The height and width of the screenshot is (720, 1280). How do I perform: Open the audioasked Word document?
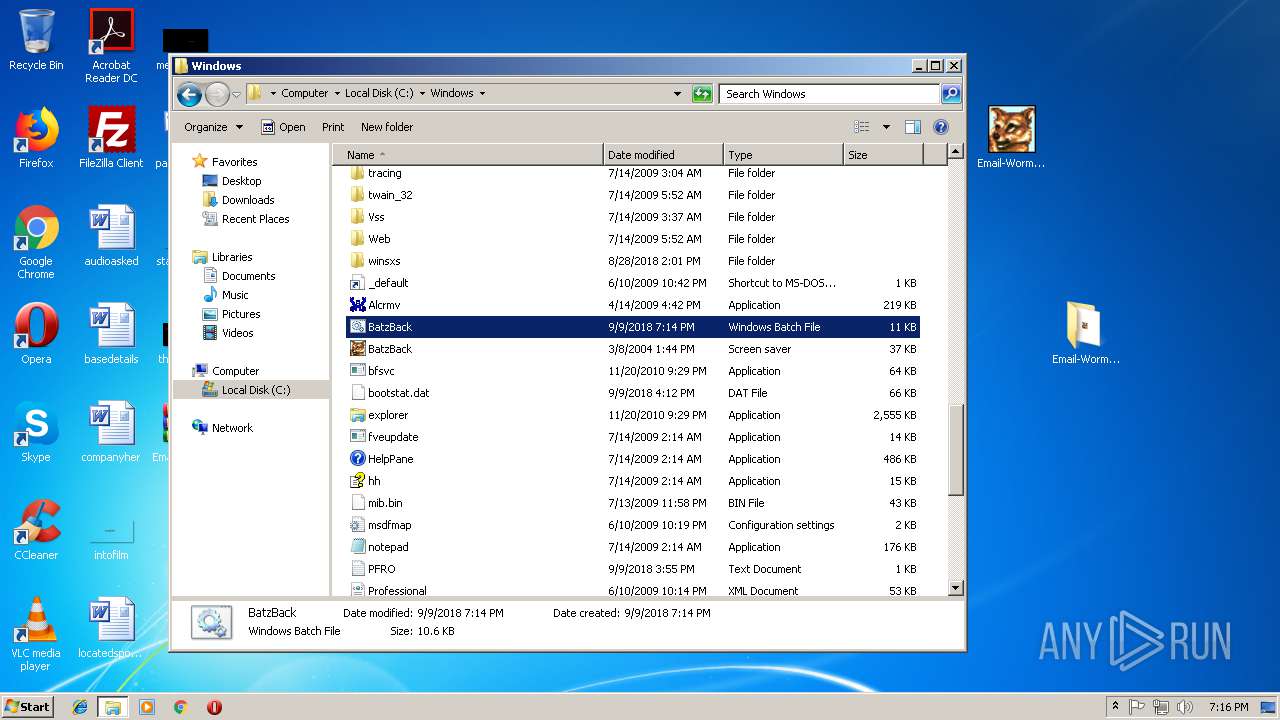pyautogui.click(x=111, y=235)
